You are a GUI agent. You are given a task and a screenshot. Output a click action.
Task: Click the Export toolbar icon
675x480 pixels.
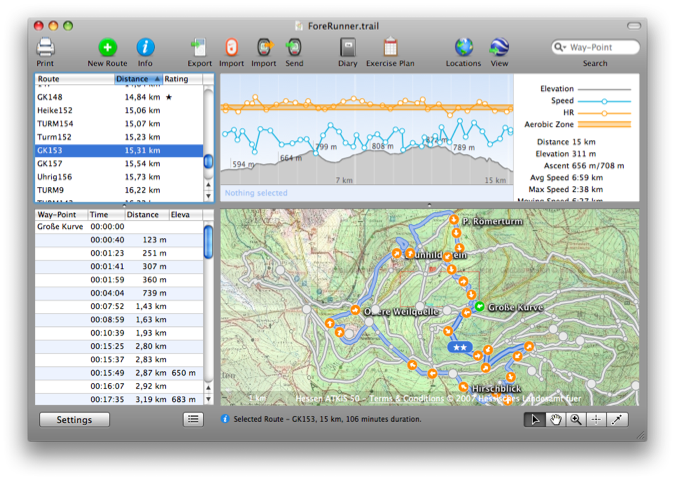pos(199,48)
